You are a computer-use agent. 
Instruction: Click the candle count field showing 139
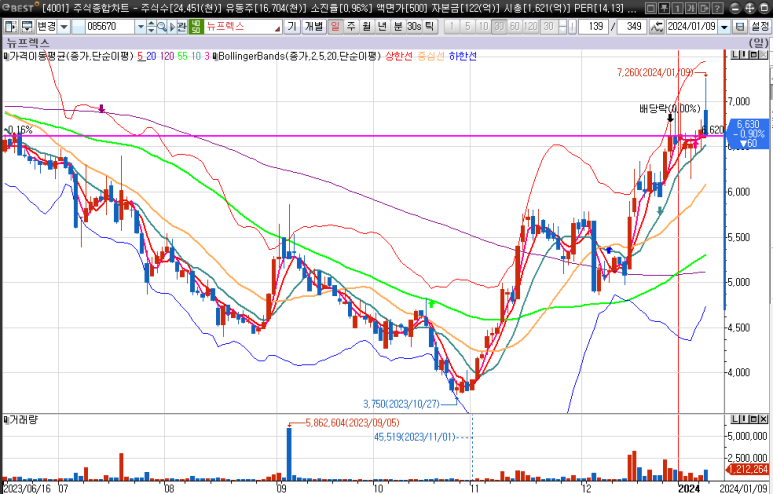[x=596, y=27]
